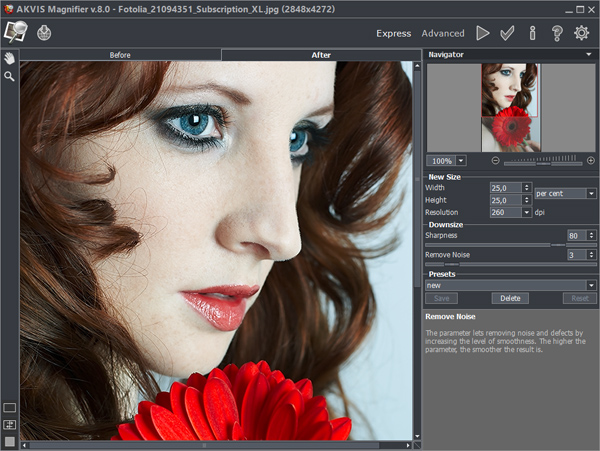Viewport: 600px width, 451px height.
Task: Click the 'dpi' unit label
Action: pos(540,212)
